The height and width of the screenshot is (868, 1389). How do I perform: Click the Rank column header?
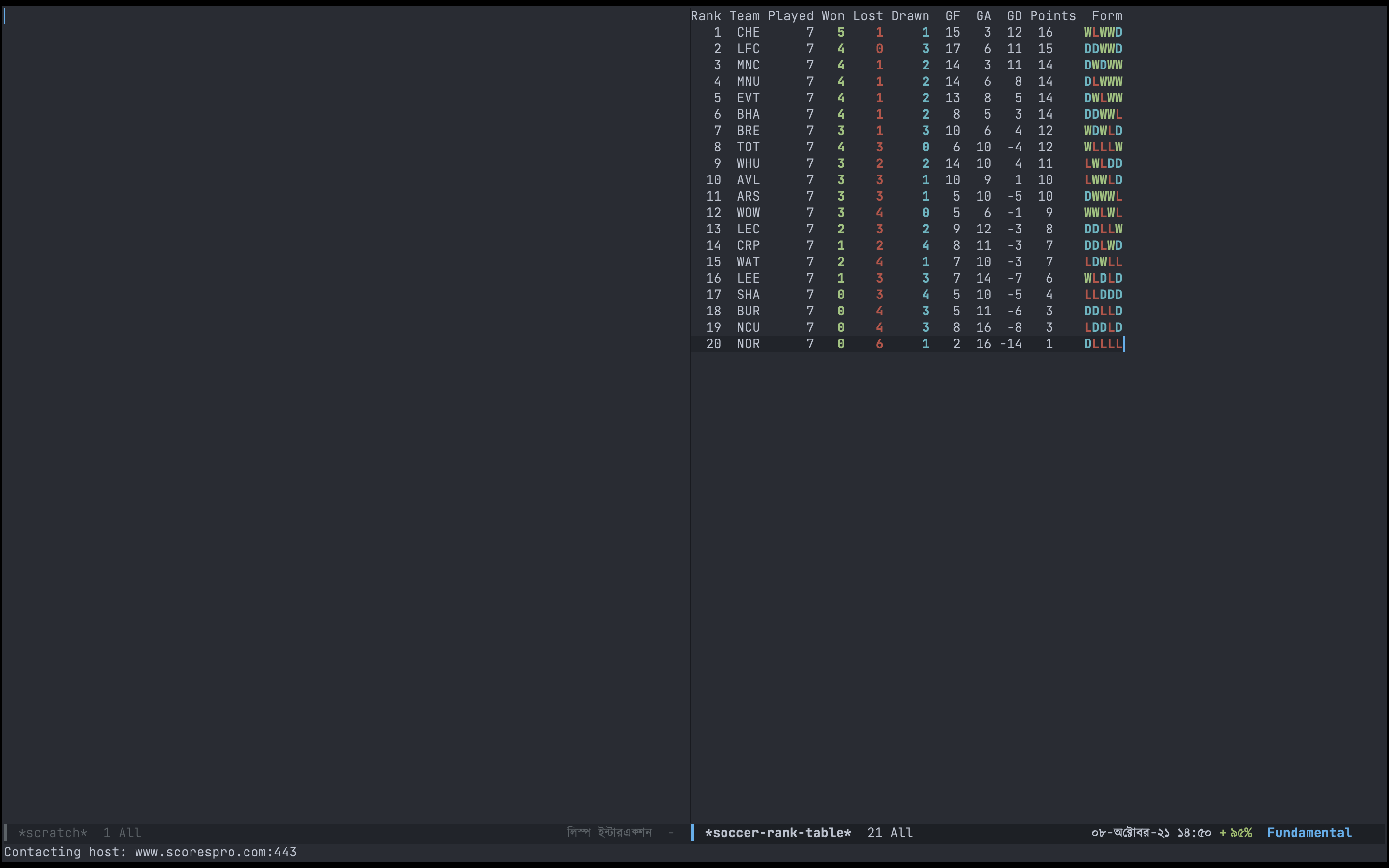point(706,16)
